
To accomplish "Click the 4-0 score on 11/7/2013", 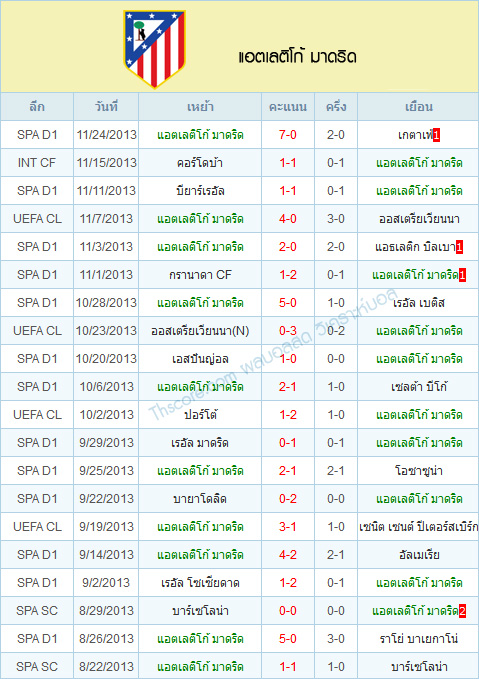I will tap(288, 219).
